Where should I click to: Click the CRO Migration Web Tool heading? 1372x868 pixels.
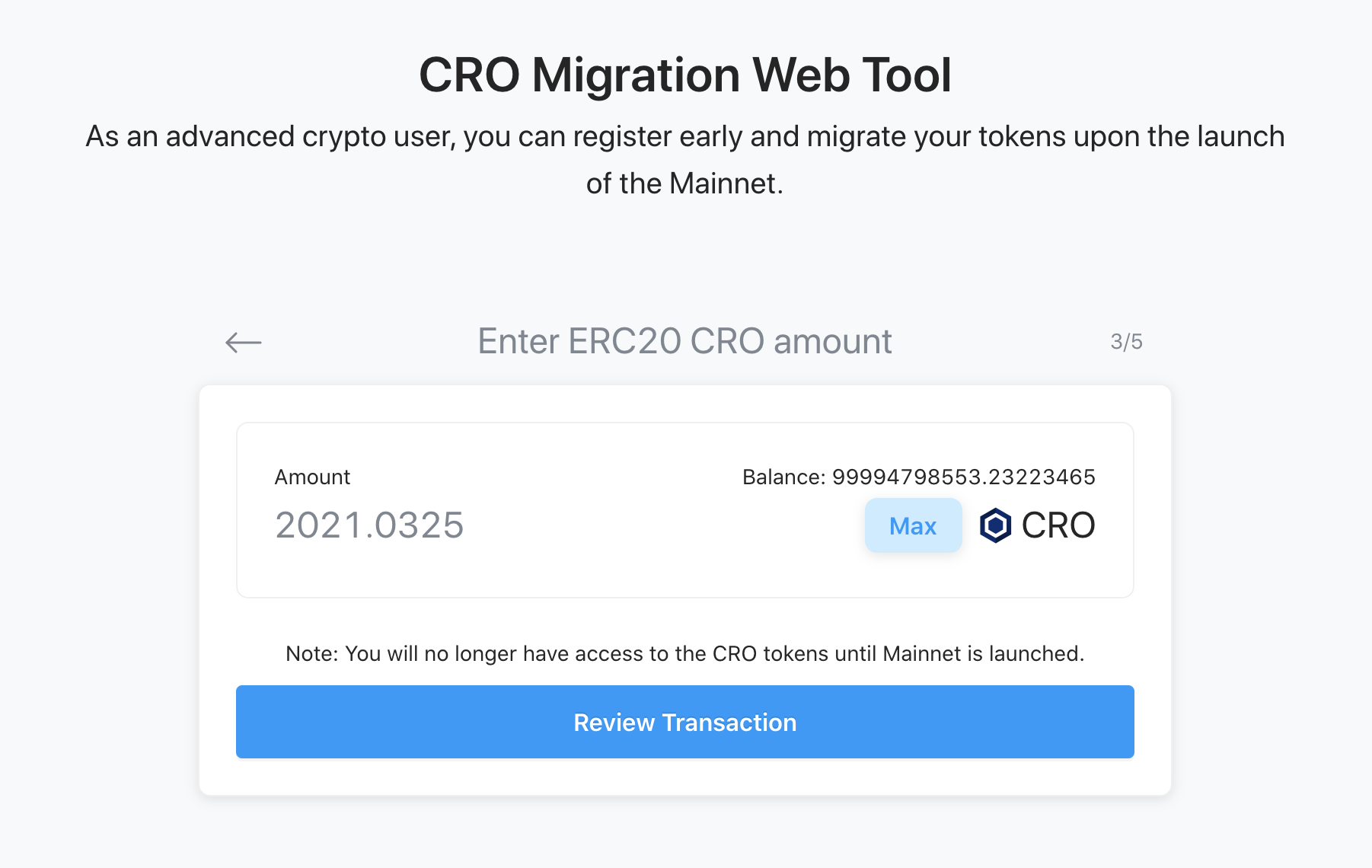[684, 75]
